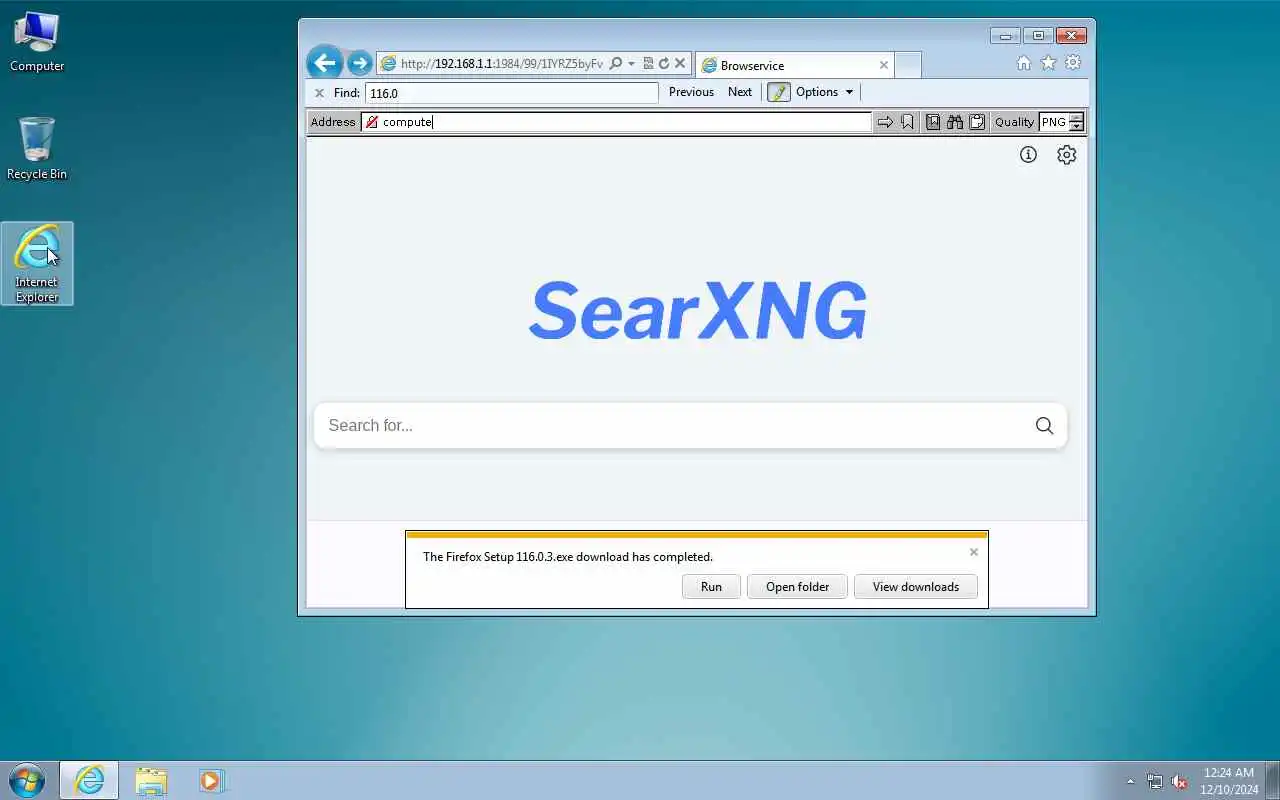The width and height of the screenshot is (1280, 800).
Task: Minimize the Internet Explorer window
Action: [x=1005, y=35]
